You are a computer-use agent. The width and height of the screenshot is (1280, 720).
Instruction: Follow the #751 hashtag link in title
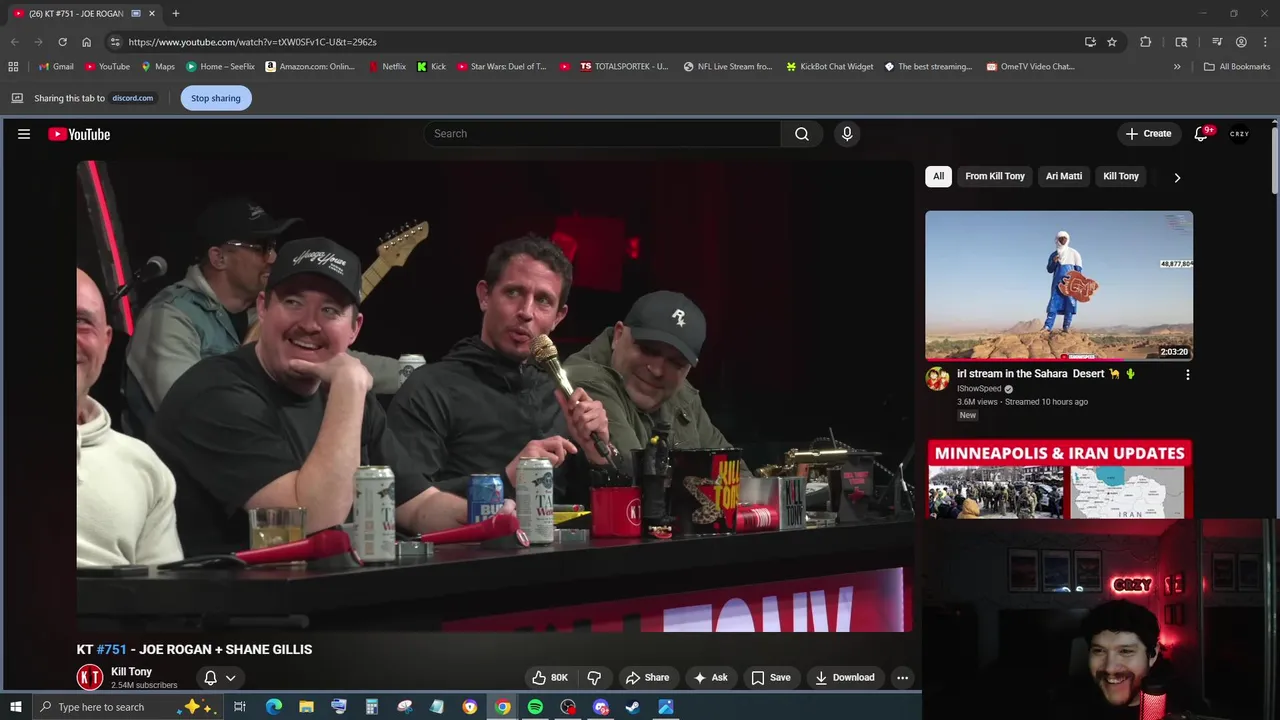(x=111, y=650)
